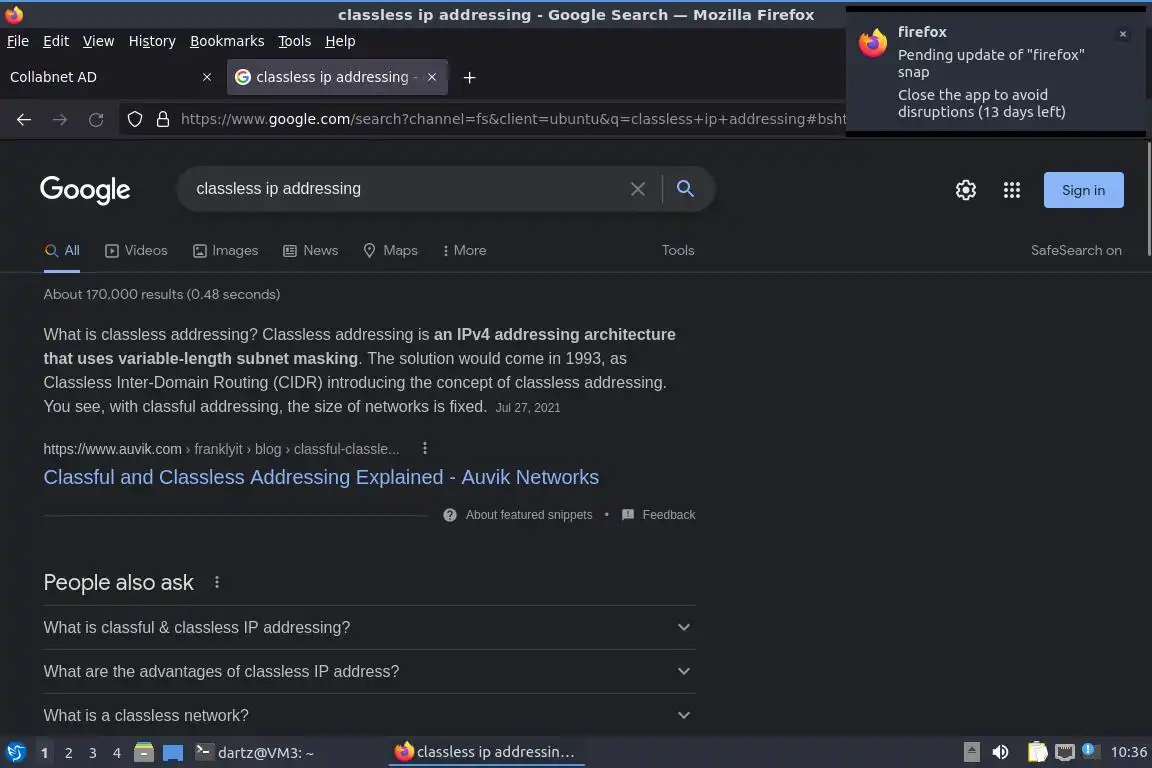Click the browser forward arrow
The image size is (1152, 768).
60,119
